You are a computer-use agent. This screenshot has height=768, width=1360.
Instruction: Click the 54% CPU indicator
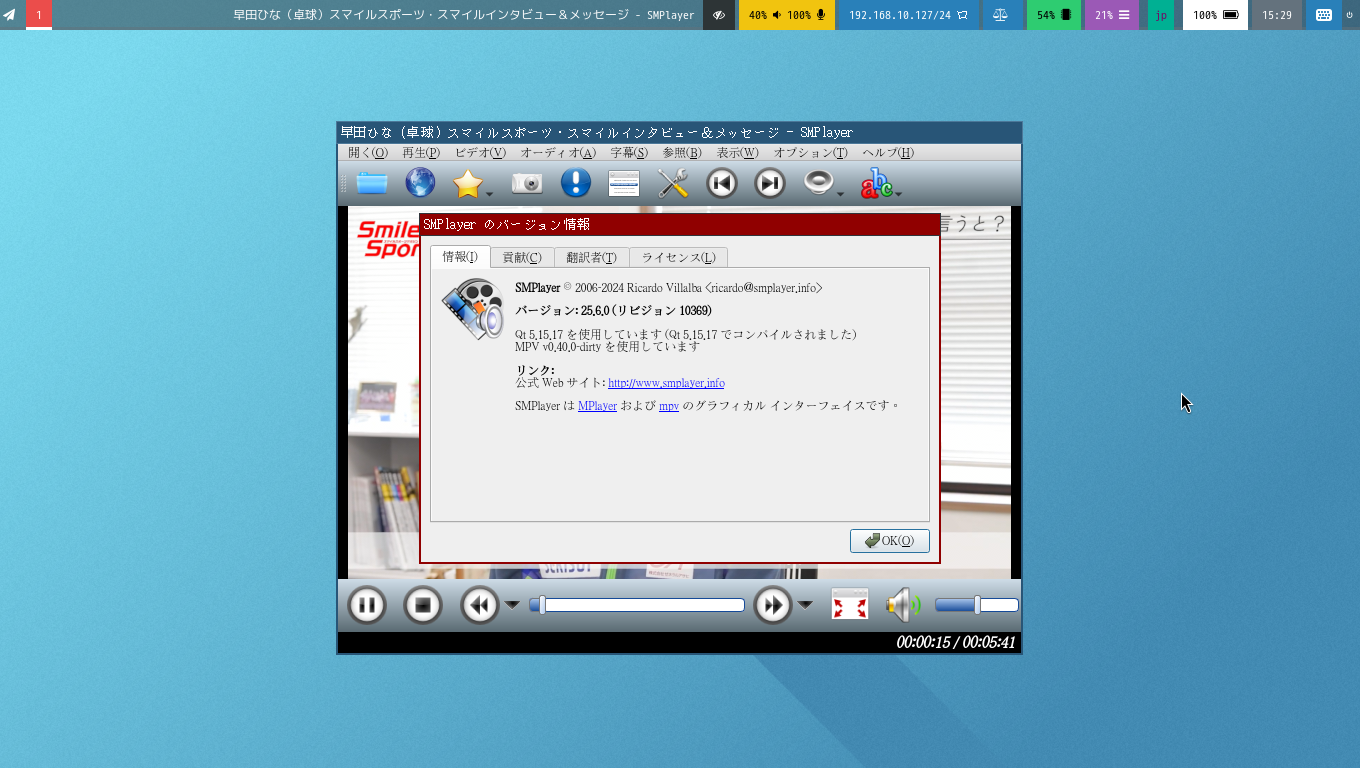[1054, 15]
